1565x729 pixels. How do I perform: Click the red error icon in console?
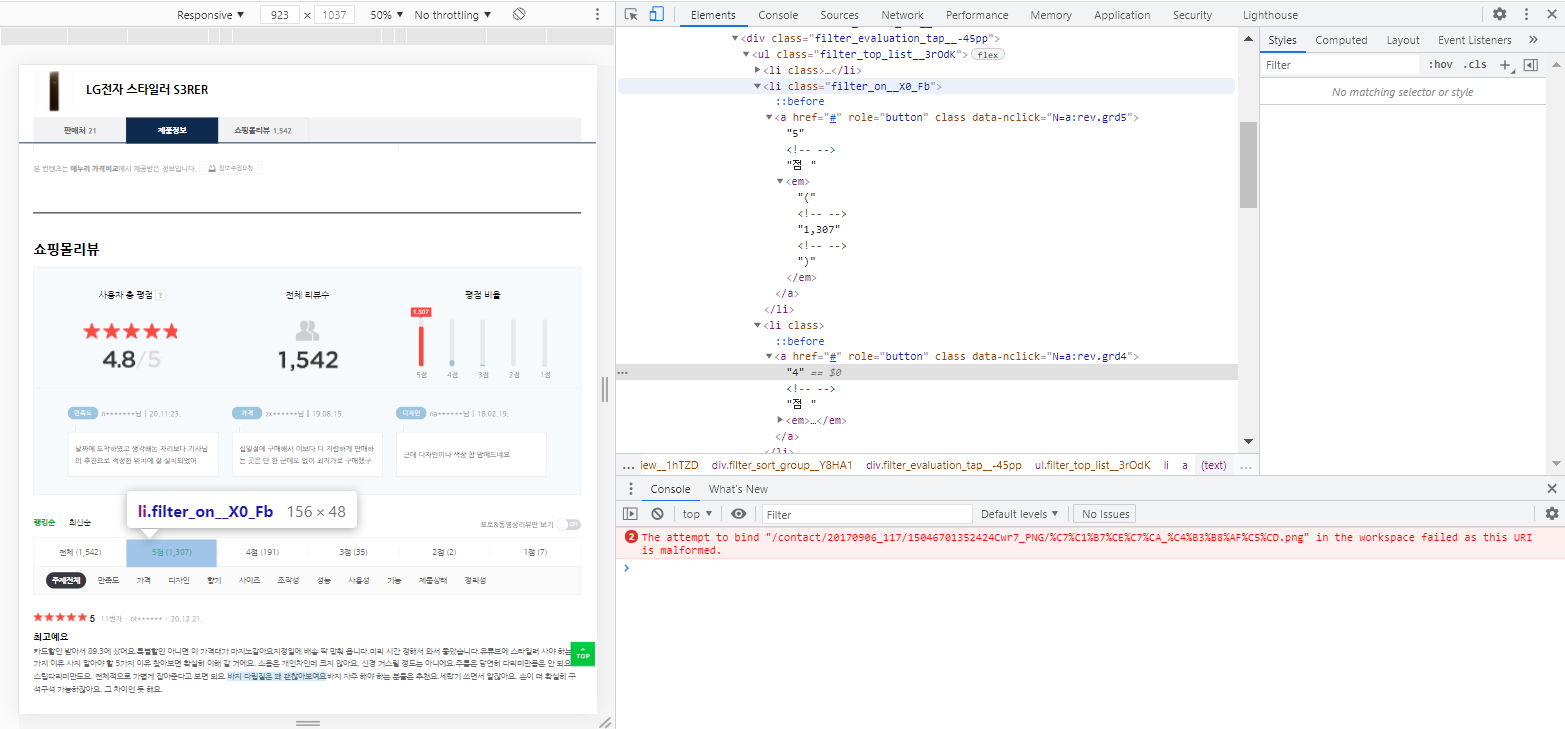click(x=631, y=537)
